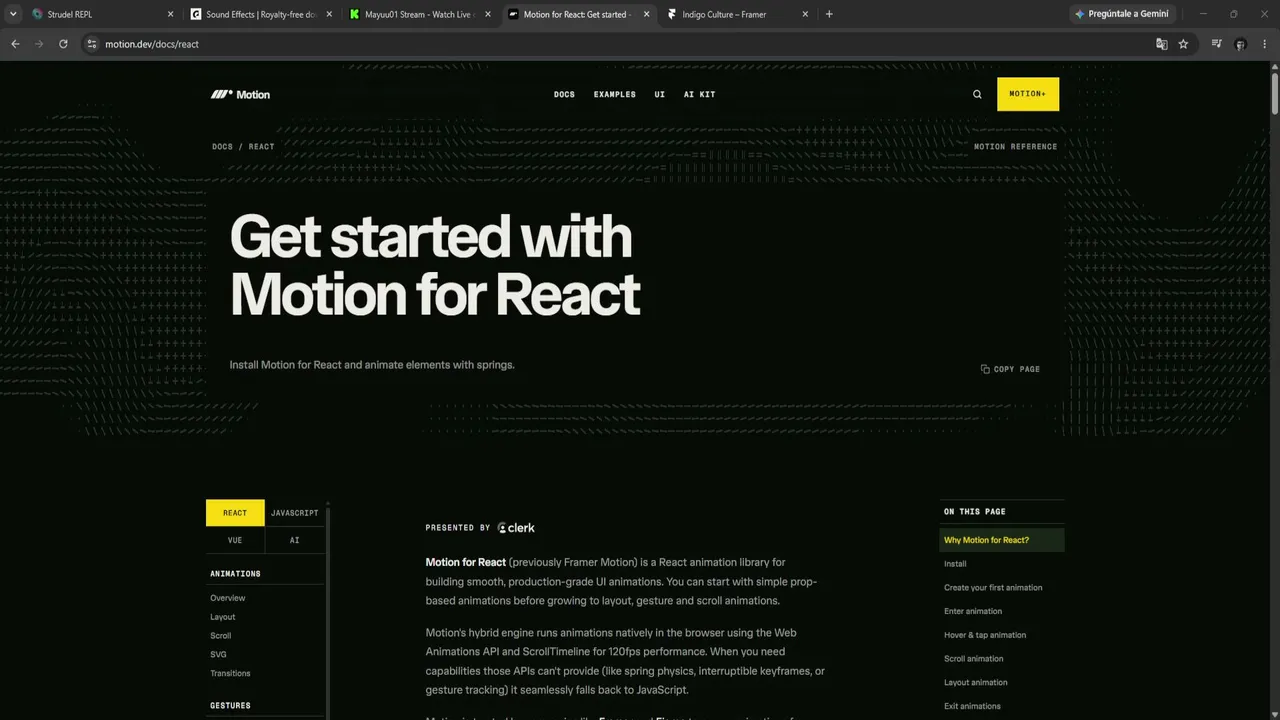Select the React docs tab
The width and height of the screenshot is (1280, 720).
point(235,513)
